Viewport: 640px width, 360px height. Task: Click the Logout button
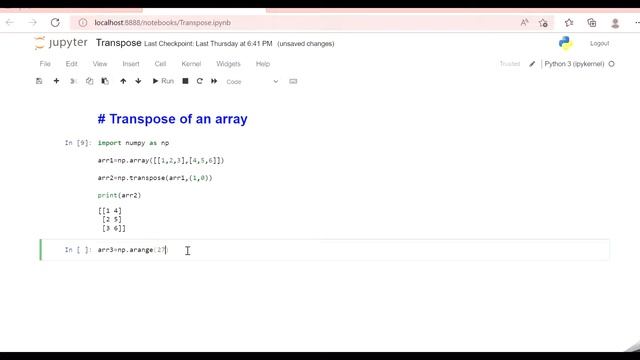(x=600, y=43)
